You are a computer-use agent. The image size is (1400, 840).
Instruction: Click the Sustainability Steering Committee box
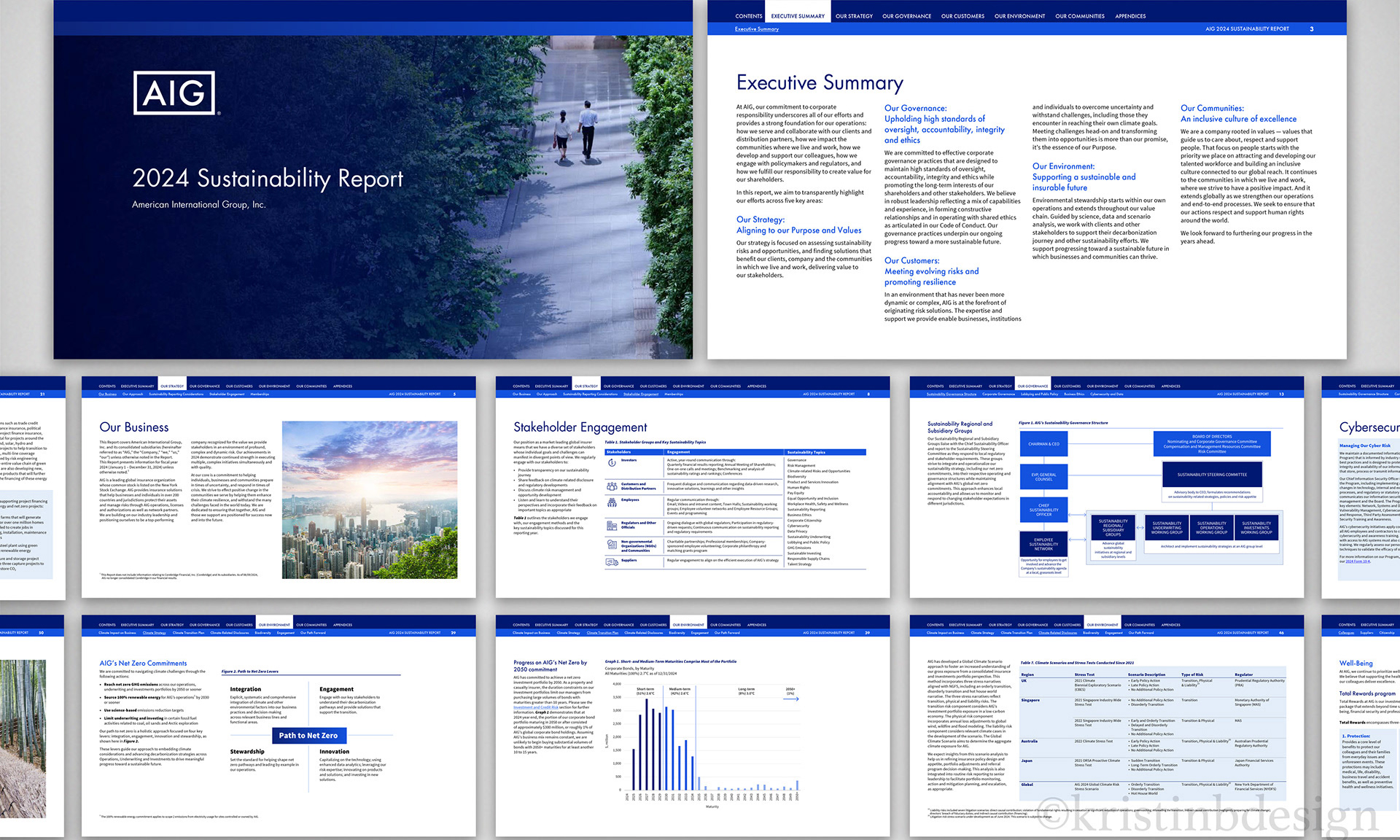1212,475
